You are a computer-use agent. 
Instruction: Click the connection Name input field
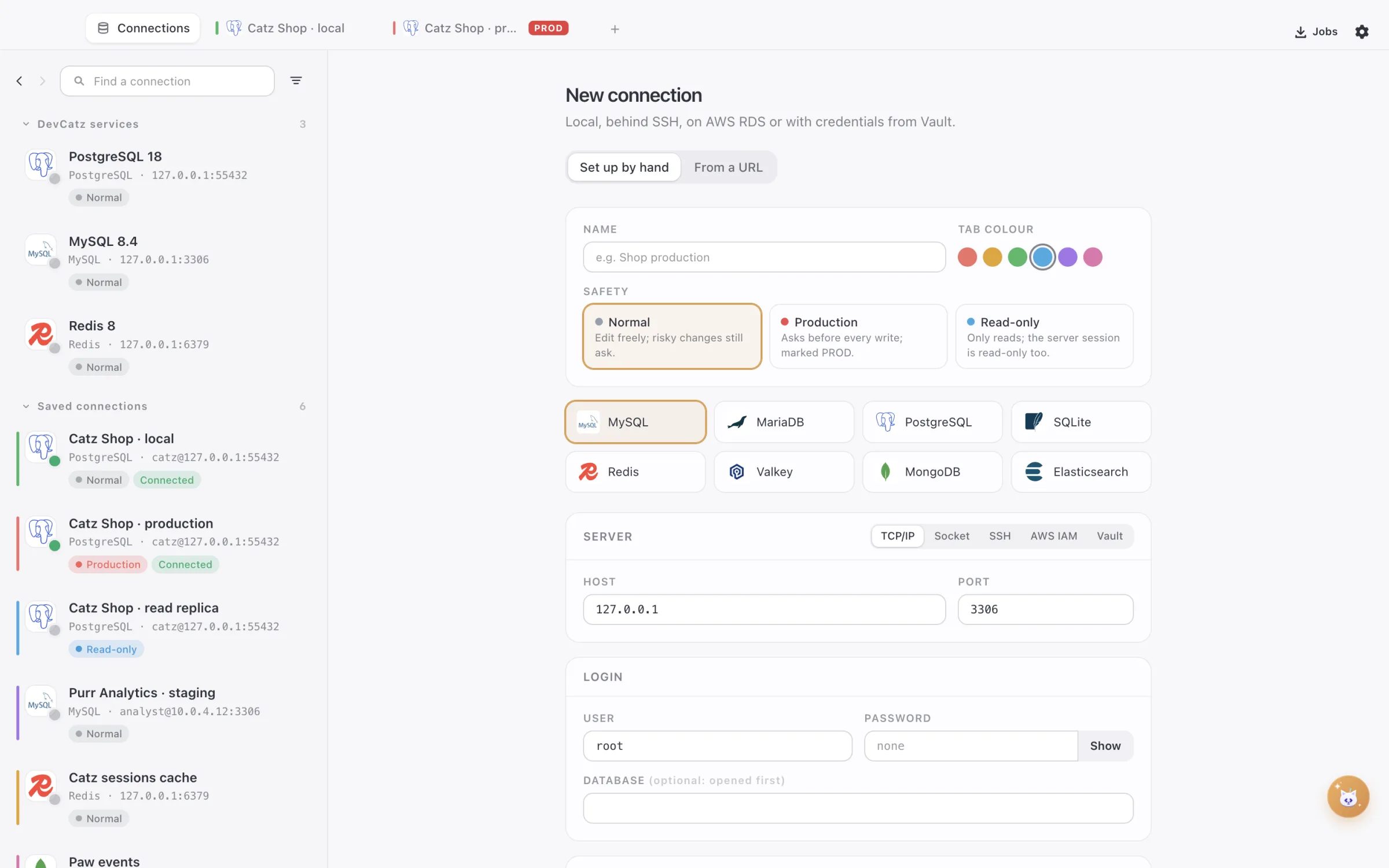pyautogui.click(x=764, y=257)
